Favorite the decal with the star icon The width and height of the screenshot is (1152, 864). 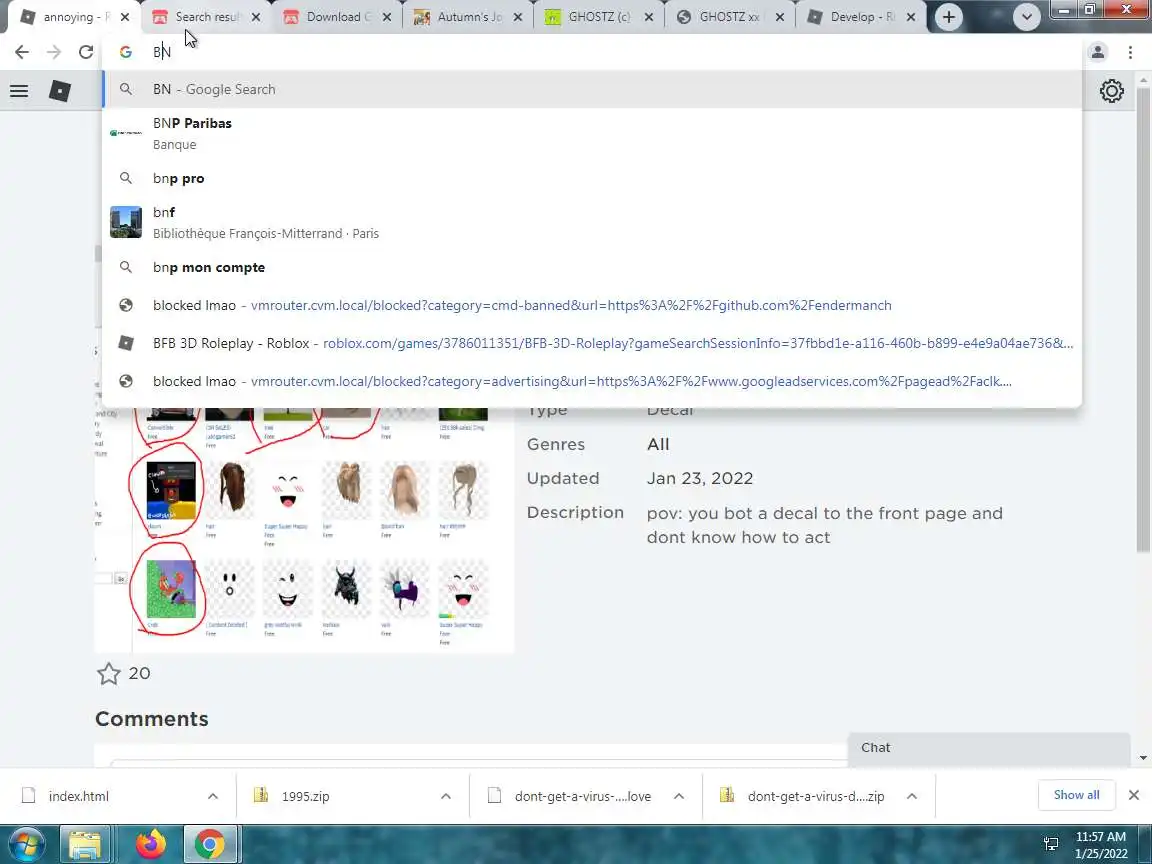(109, 673)
